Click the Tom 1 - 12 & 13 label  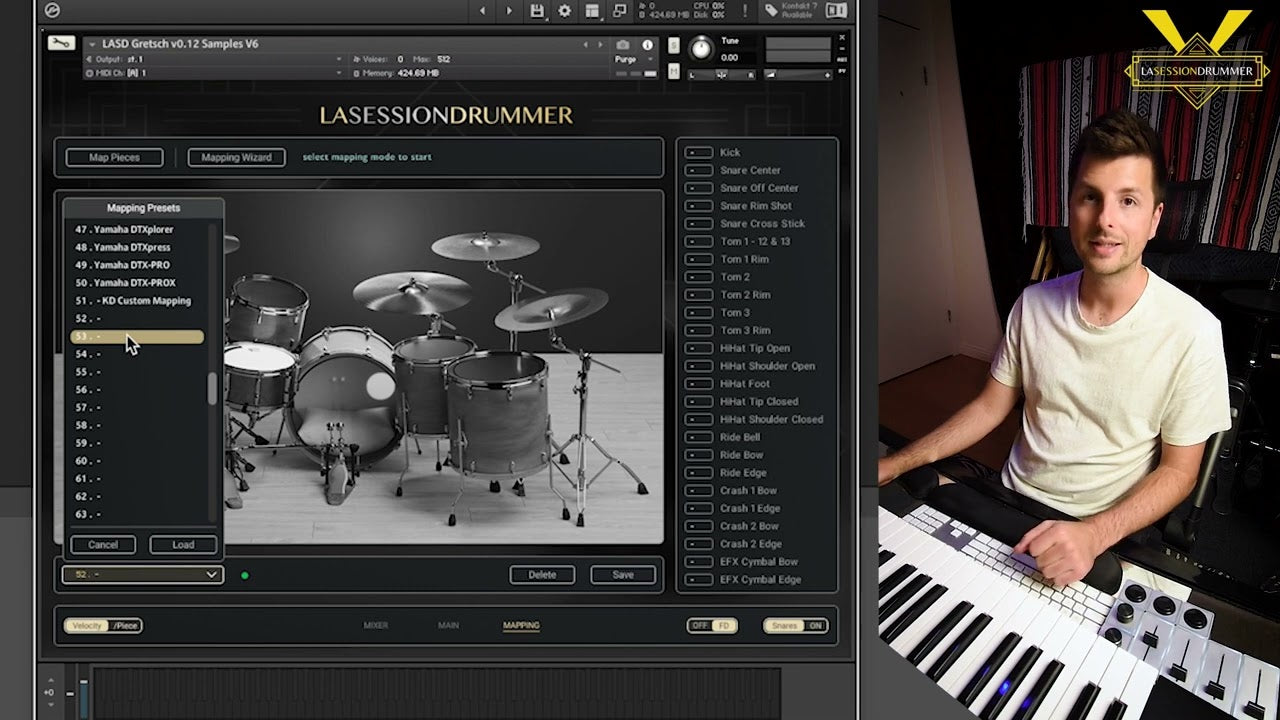point(755,241)
